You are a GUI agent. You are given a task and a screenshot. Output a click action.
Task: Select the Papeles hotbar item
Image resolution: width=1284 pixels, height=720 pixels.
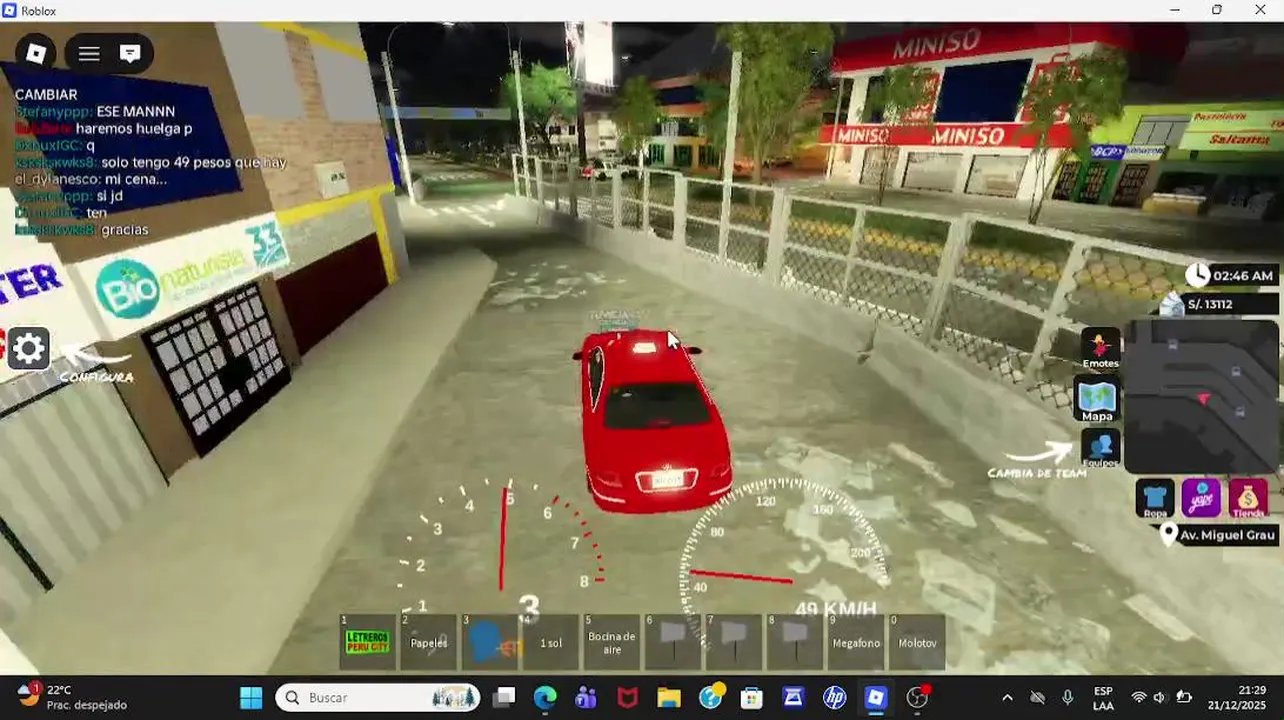(x=428, y=642)
